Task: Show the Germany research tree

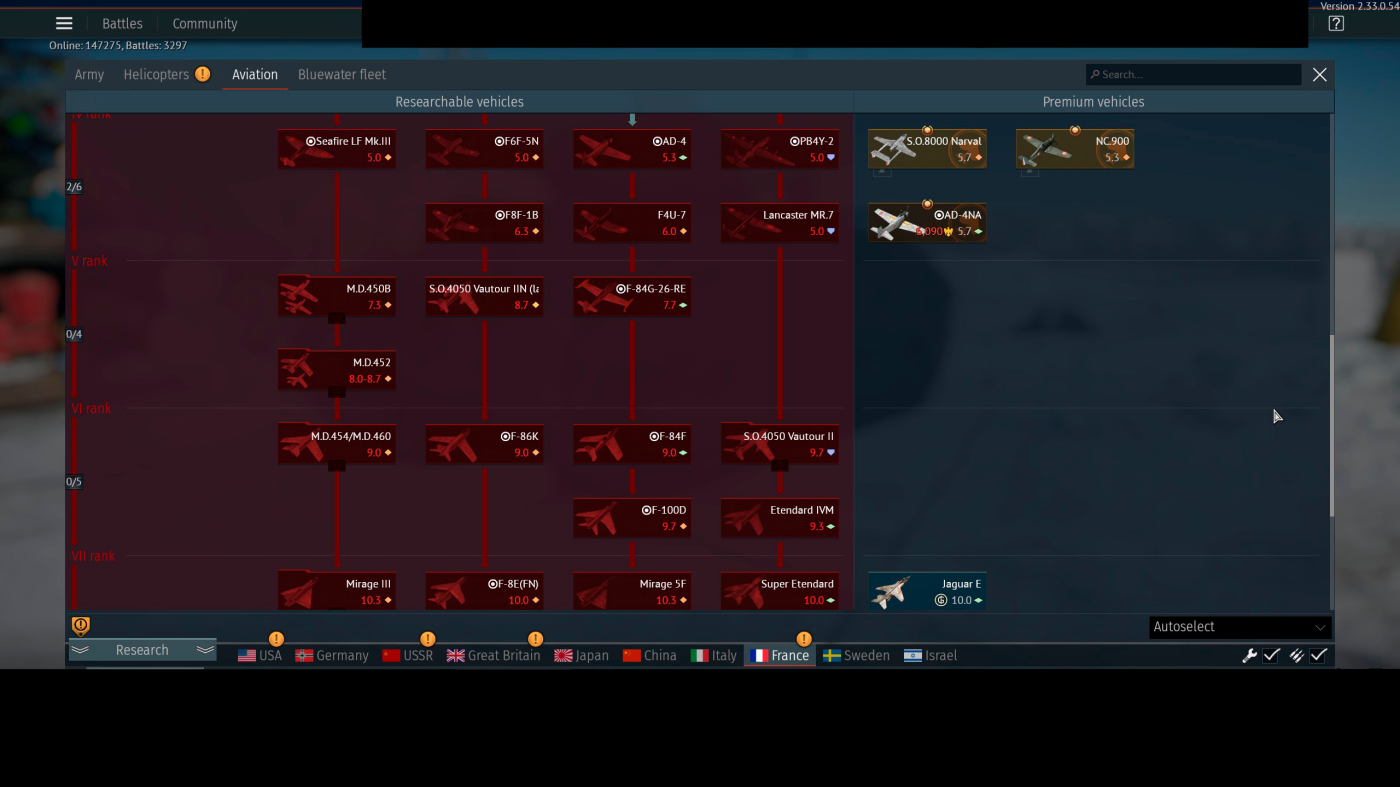Action: coord(332,656)
